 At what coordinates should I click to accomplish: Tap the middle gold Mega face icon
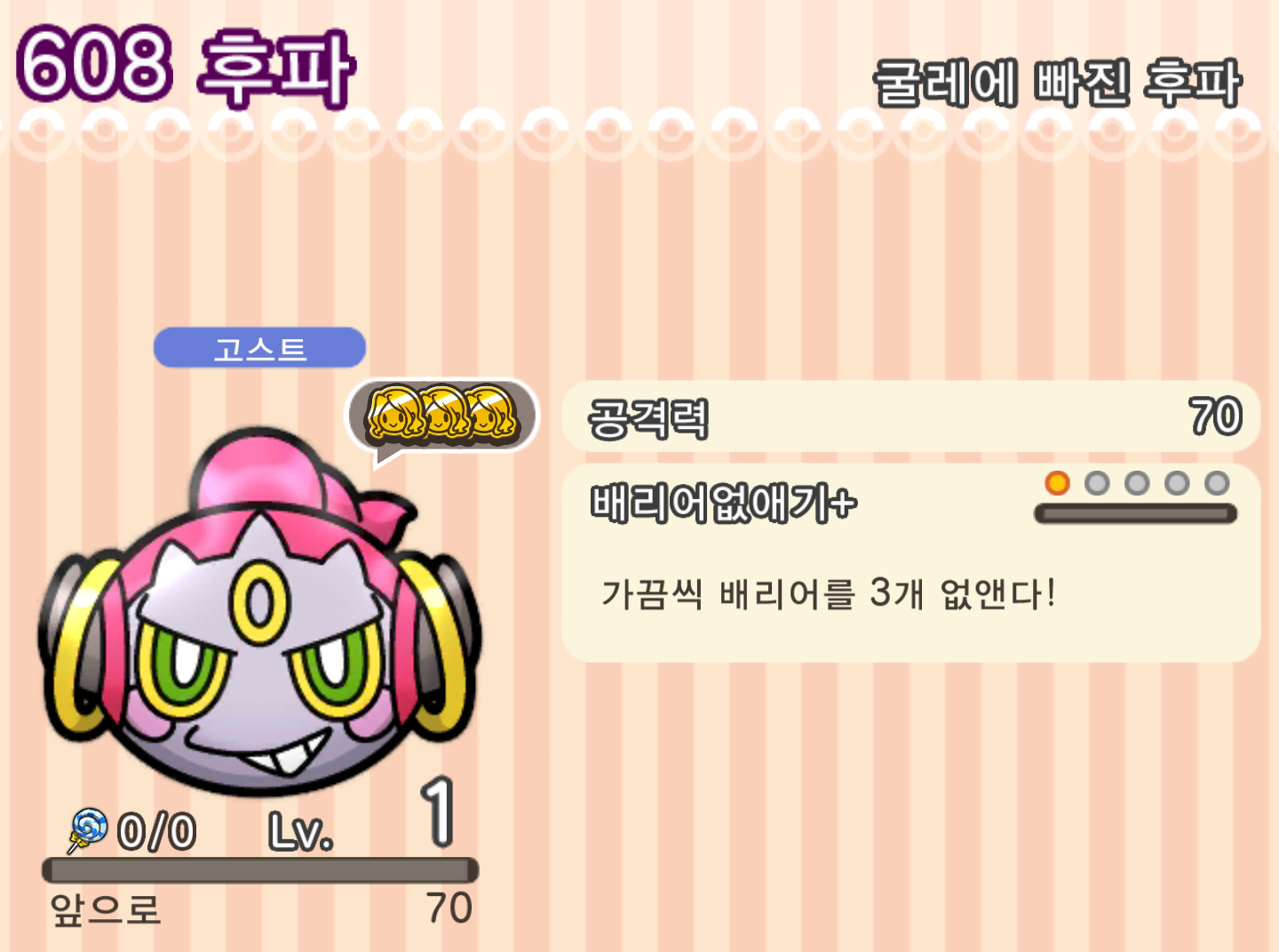pyautogui.click(x=442, y=414)
